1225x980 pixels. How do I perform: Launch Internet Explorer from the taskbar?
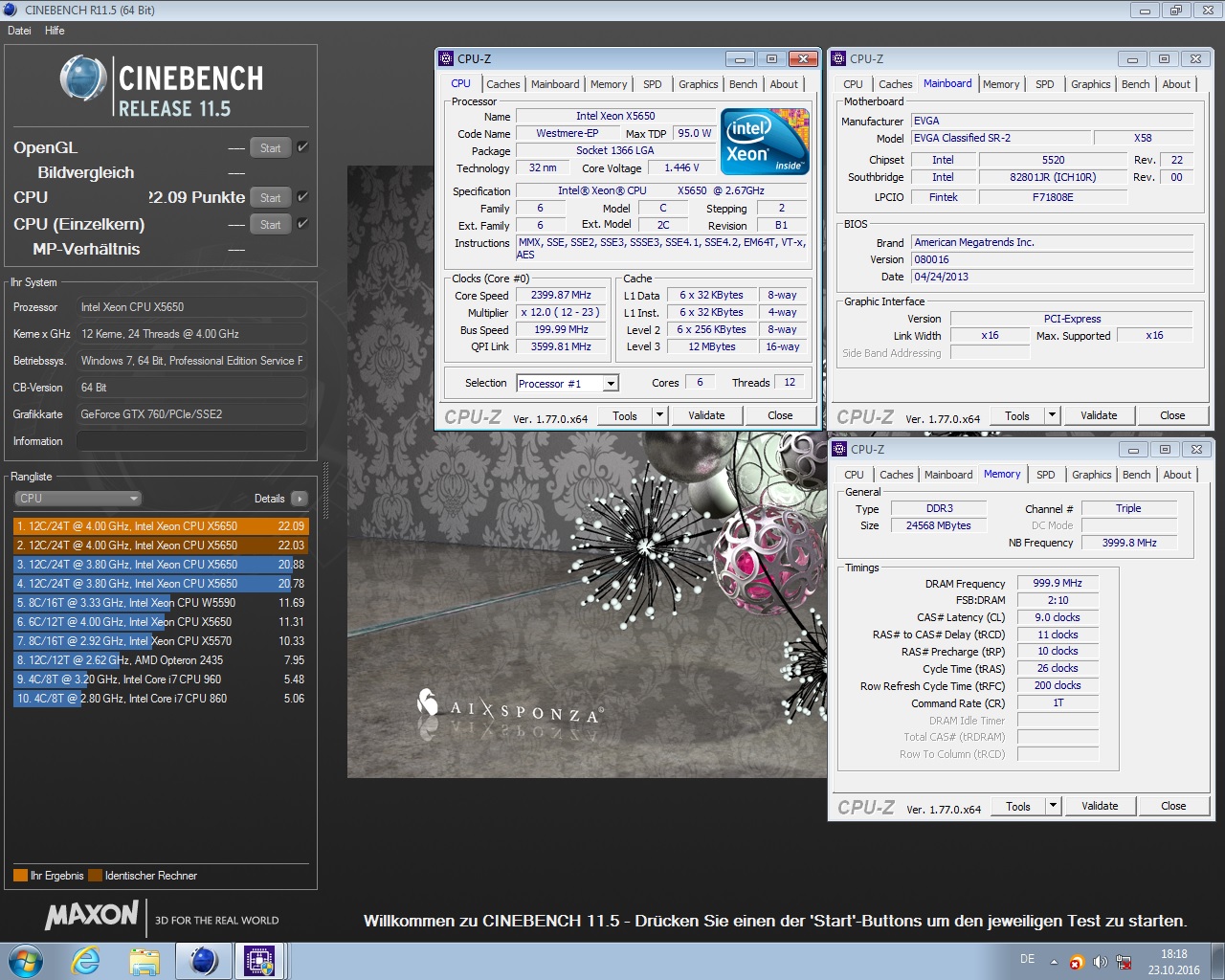pos(86,961)
